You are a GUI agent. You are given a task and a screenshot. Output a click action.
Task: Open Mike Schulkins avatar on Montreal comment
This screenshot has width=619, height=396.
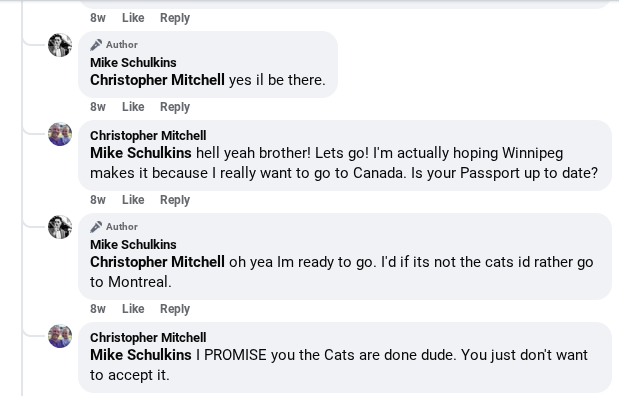click(x=60, y=227)
